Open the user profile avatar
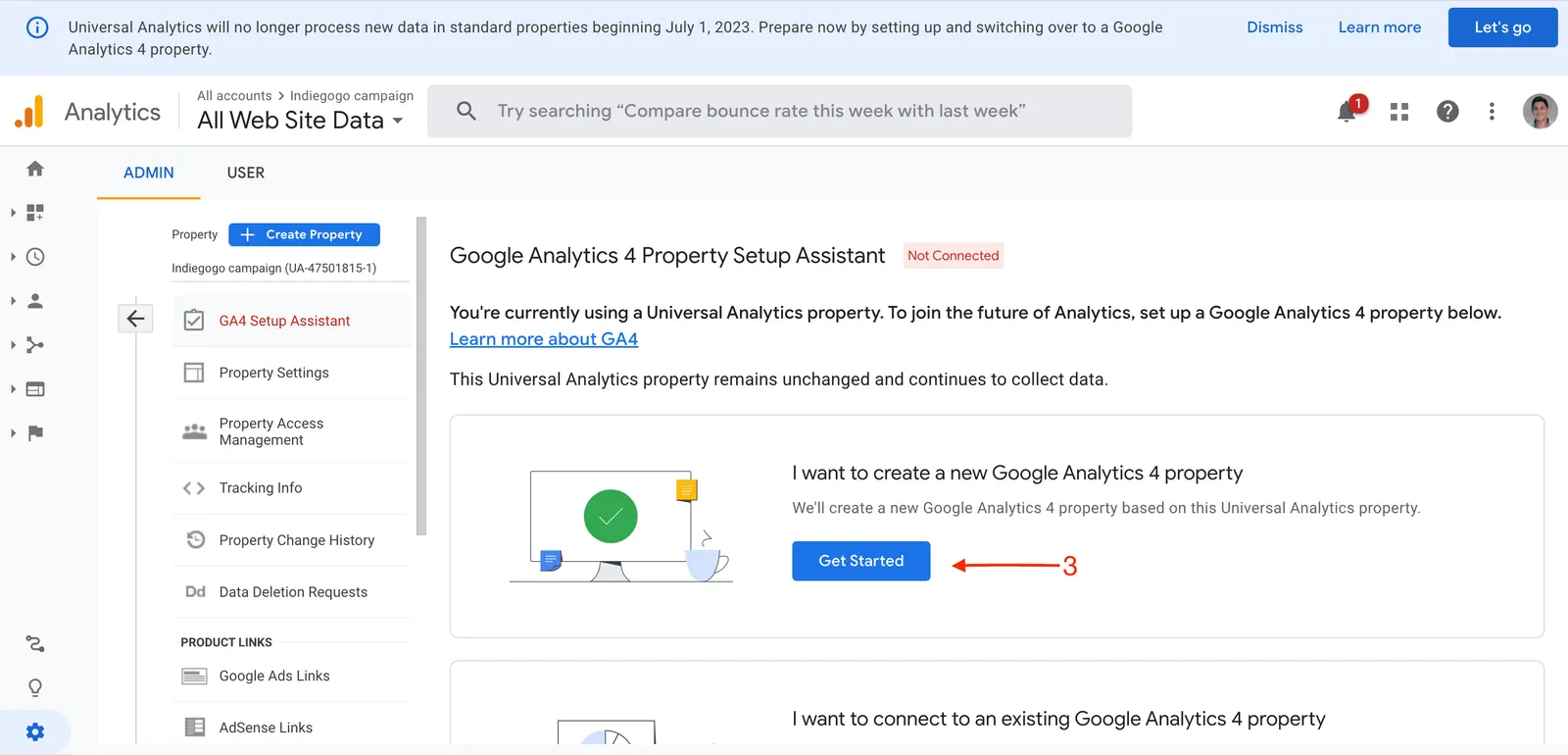 tap(1540, 112)
